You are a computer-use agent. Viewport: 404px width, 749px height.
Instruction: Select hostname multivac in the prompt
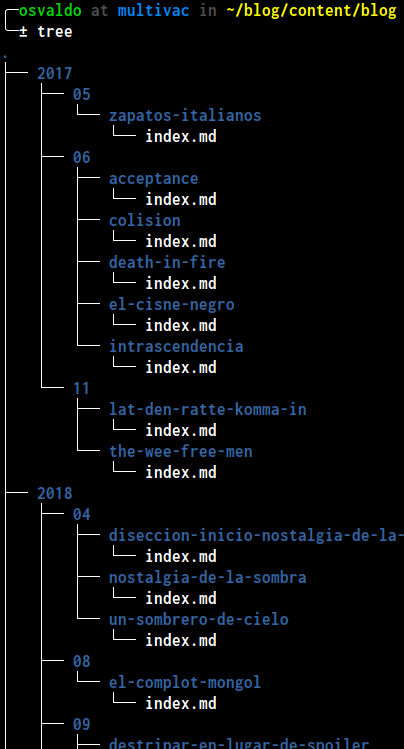pos(154,11)
